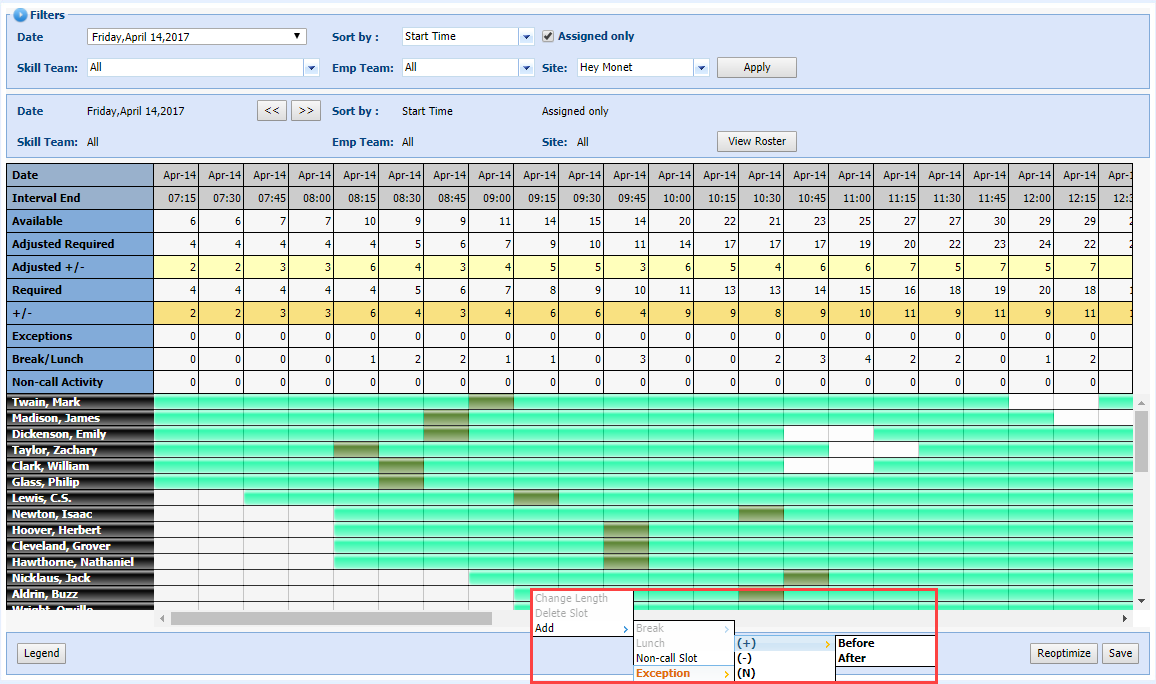Go to next day with >> button
Viewport: 1156px width, 684px height.
click(305, 111)
